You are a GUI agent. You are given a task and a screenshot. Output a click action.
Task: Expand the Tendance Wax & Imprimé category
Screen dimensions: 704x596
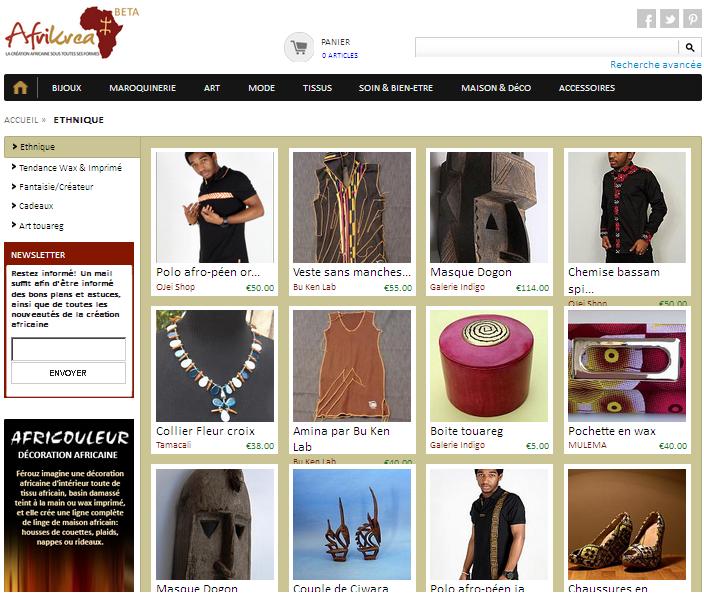[x=66, y=168]
